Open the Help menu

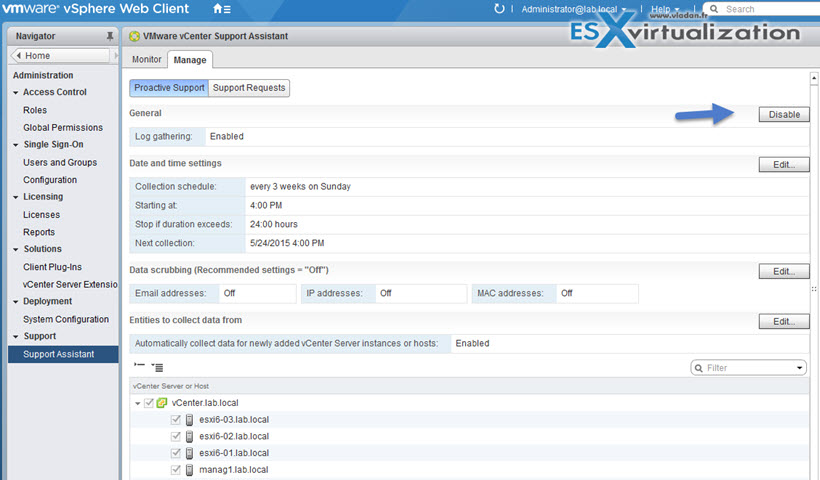[665, 9]
